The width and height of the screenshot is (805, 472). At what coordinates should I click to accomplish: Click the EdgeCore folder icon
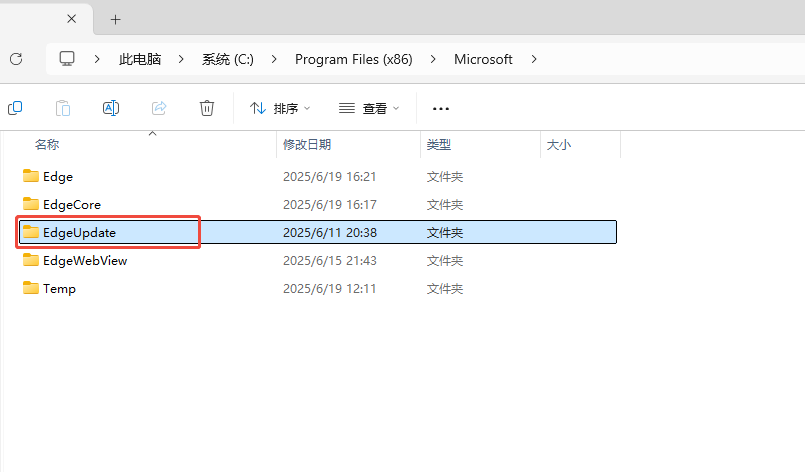(31, 204)
